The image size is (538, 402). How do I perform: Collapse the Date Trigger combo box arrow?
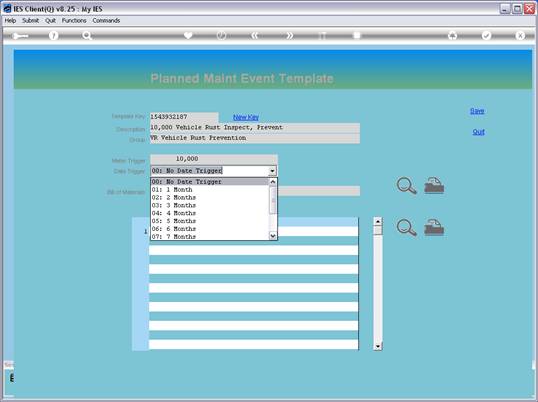tap(272, 171)
